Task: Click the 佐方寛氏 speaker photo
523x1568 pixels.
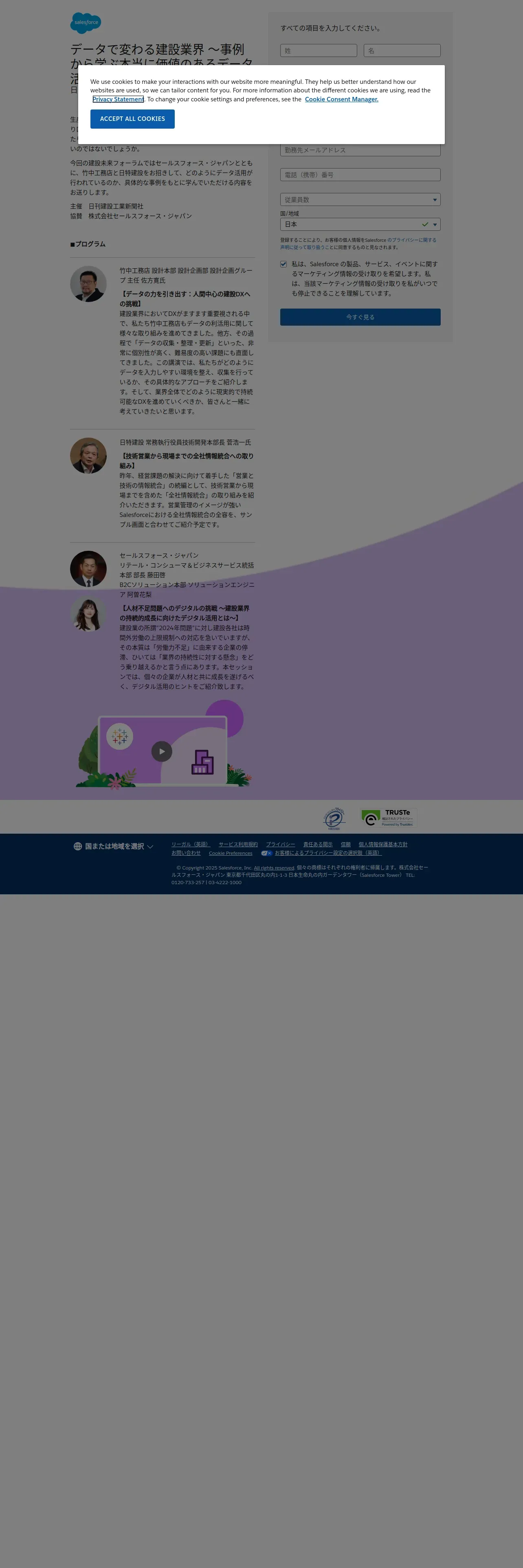Action: 88,284
